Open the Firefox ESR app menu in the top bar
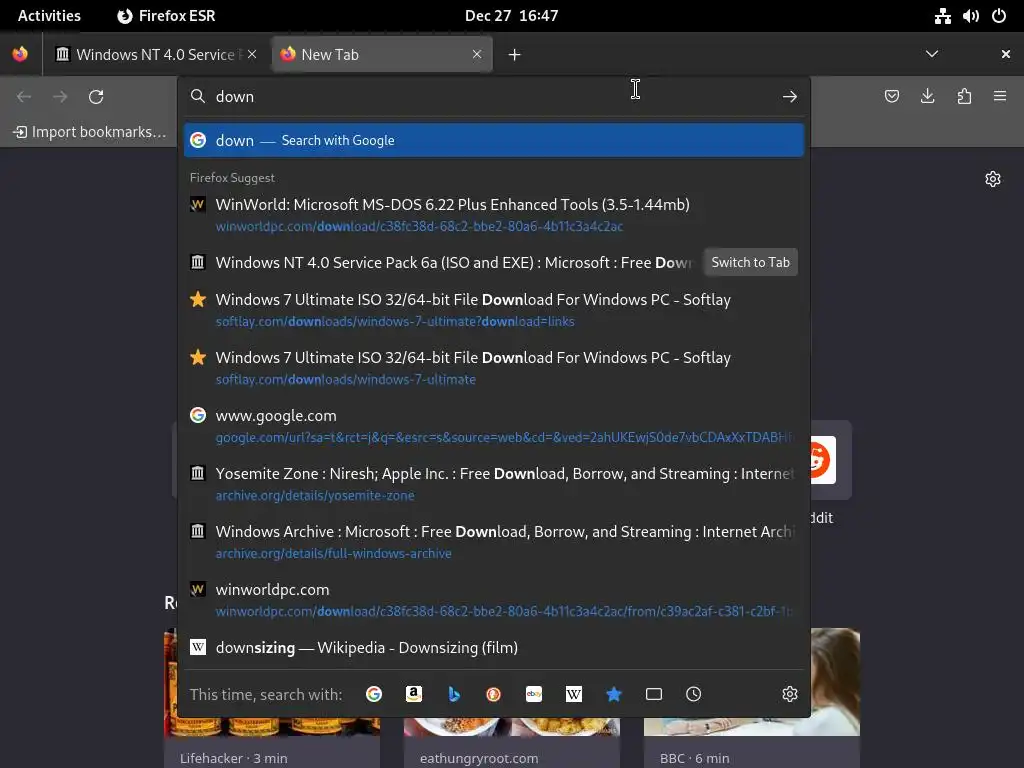The image size is (1024, 768). point(166,16)
